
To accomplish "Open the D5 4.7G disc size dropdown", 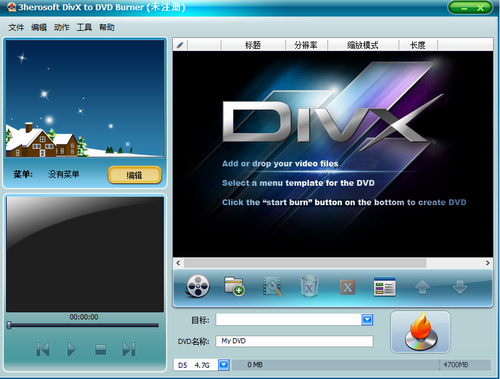I will click(224, 365).
